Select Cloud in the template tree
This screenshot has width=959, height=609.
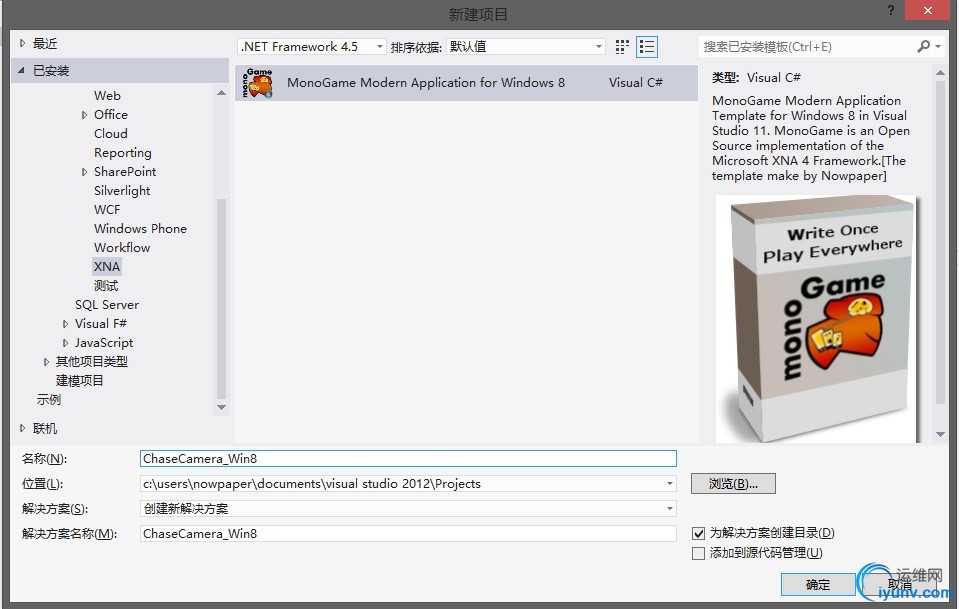pyautogui.click(x=111, y=133)
